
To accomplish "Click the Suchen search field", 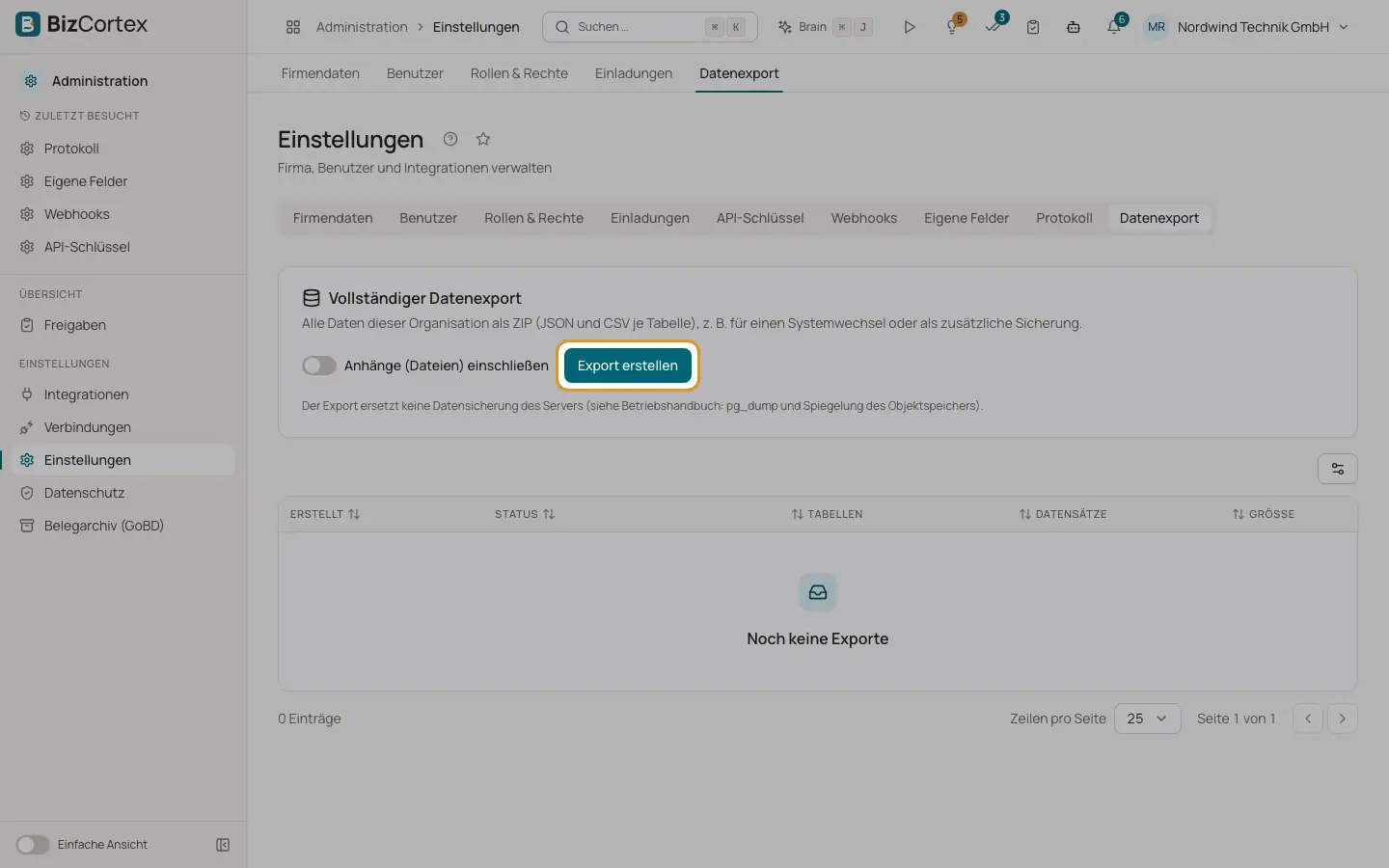I will pyautogui.click(x=649, y=27).
